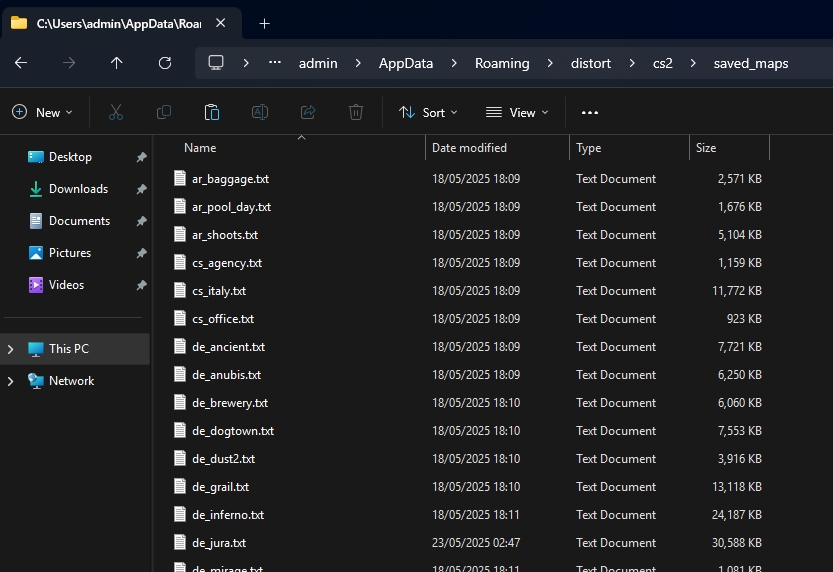Screen dimensions: 833x572
Task: Refresh the current folder view
Action: 165,63
